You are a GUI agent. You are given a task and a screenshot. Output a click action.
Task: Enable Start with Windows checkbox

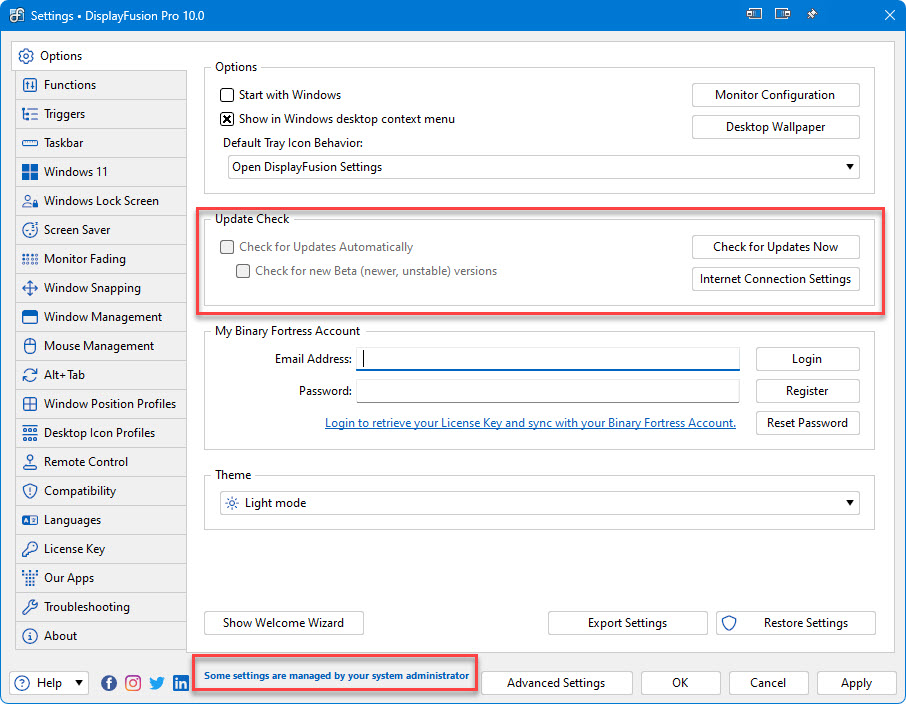pos(227,95)
